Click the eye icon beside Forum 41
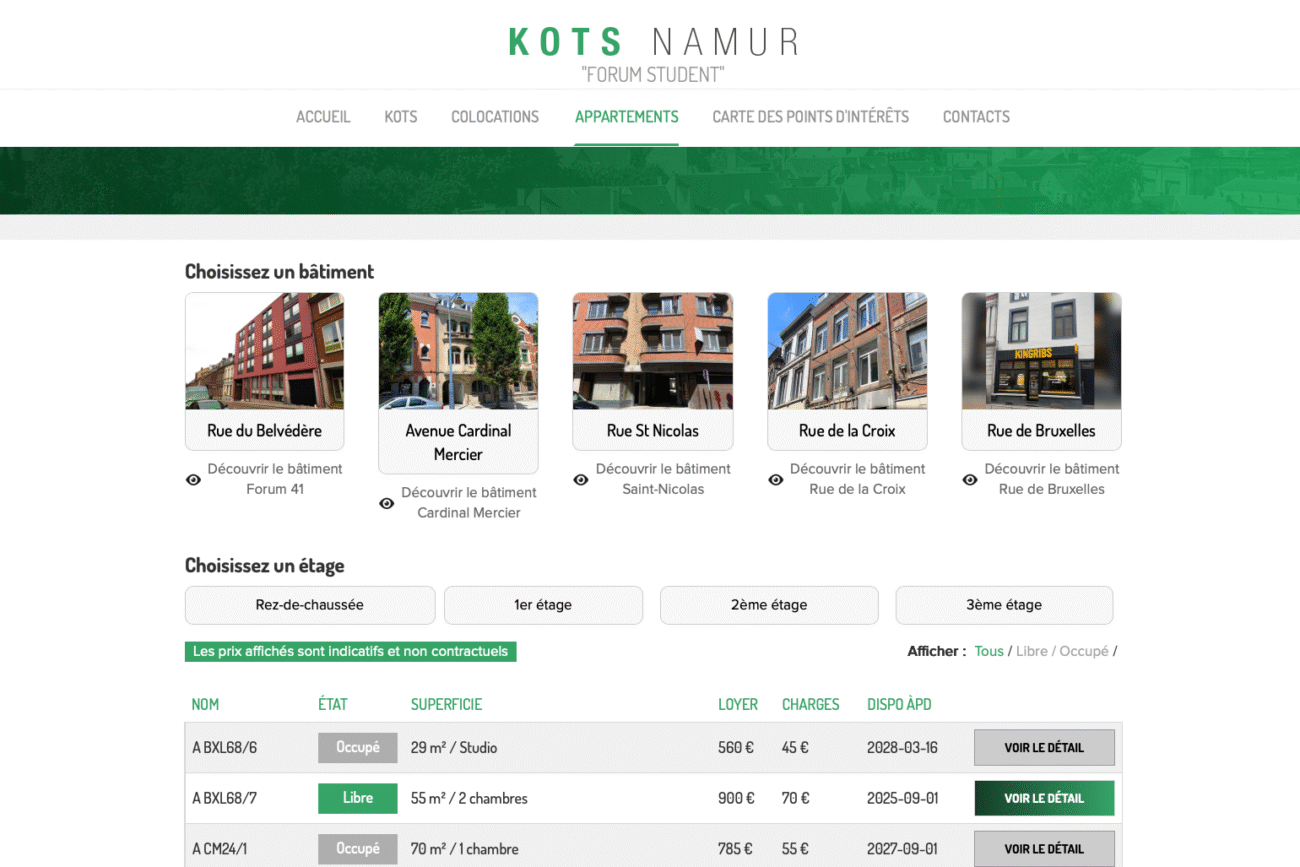The image size is (1300, 867). pos(193,480)
